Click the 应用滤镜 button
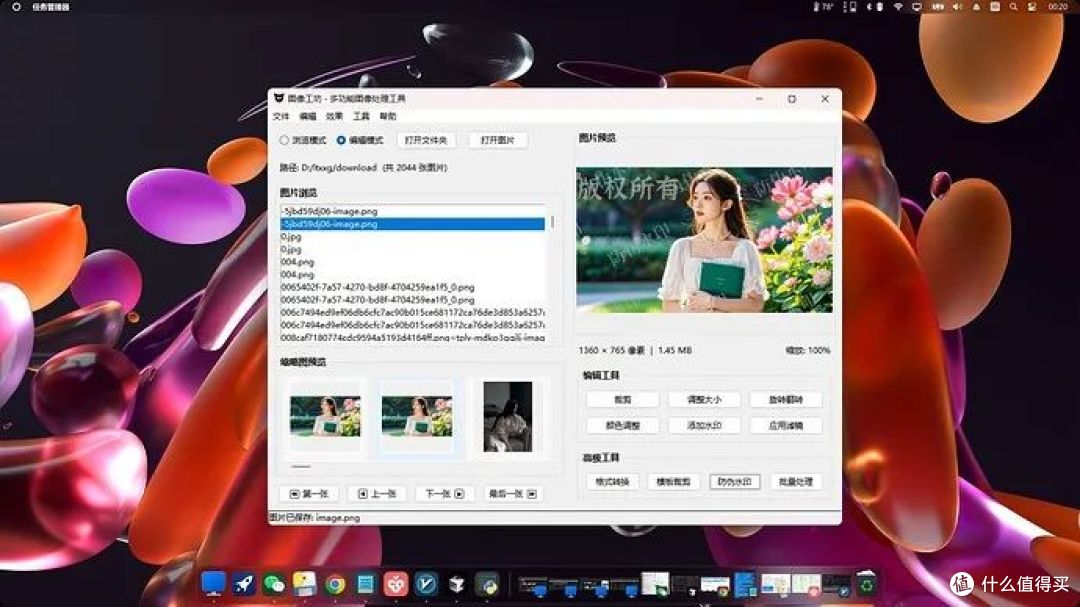 pyautogui.click(x=786, y=426)
